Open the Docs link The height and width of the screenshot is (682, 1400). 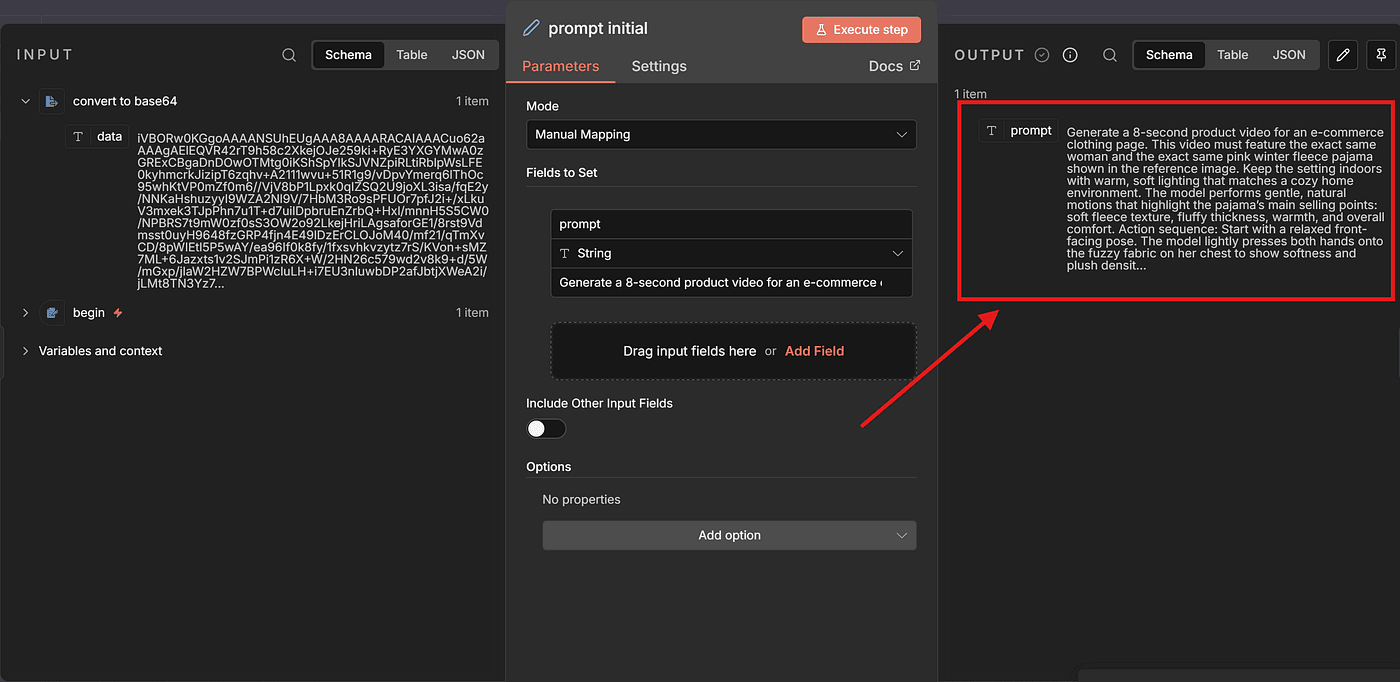[894, 66]
